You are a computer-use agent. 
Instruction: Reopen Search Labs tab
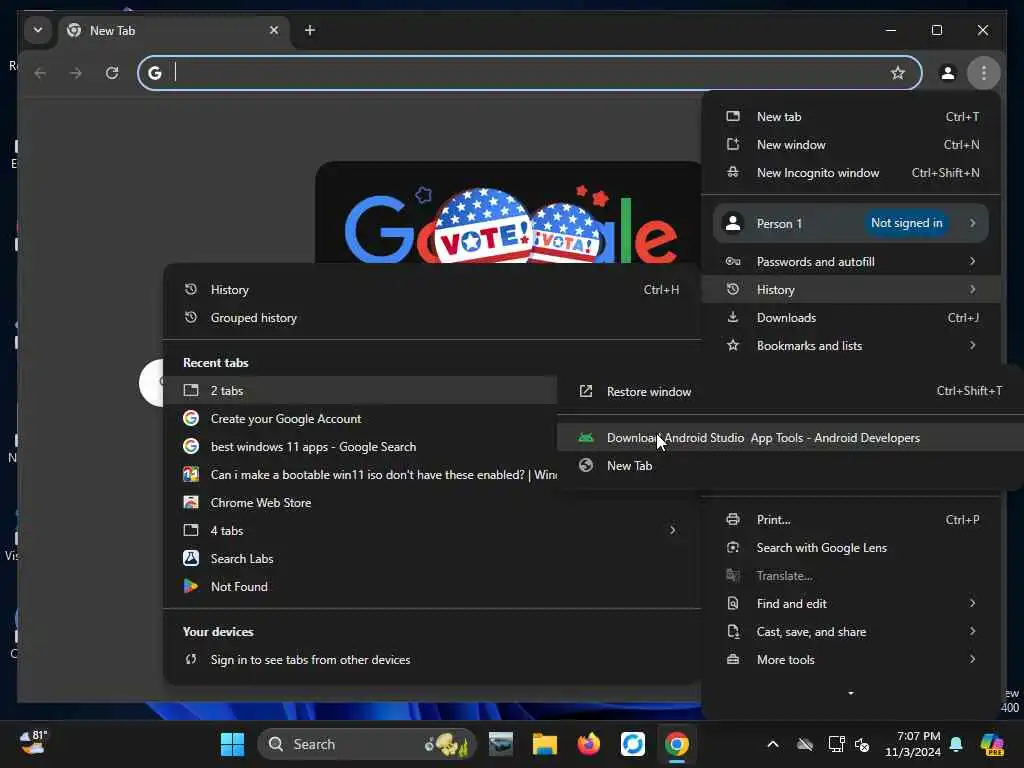click(432, 559)
